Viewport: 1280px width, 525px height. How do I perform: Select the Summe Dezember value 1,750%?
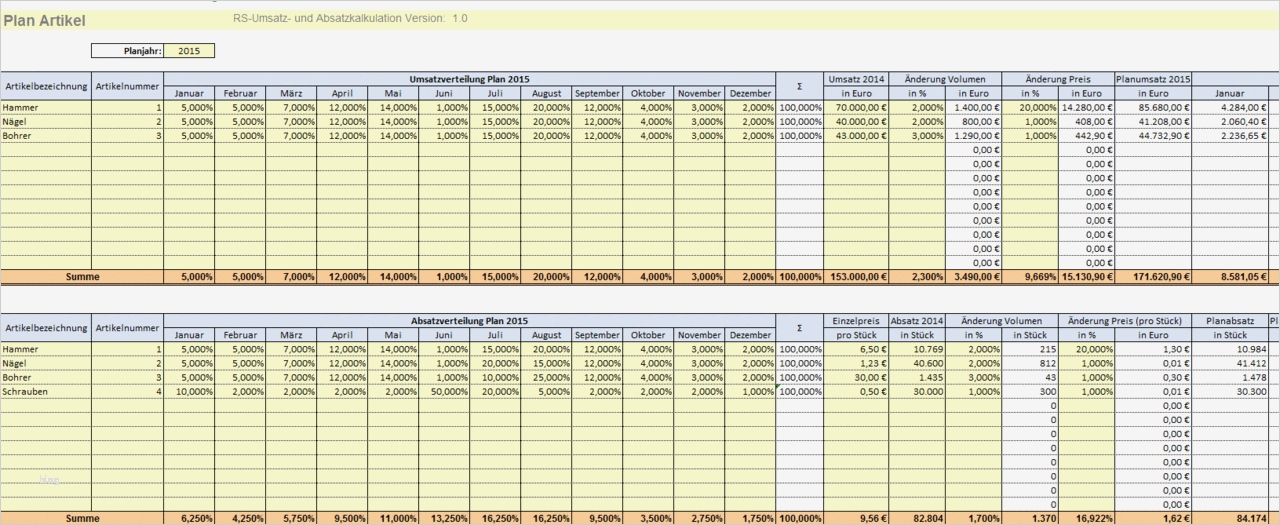tap(750, 518)
